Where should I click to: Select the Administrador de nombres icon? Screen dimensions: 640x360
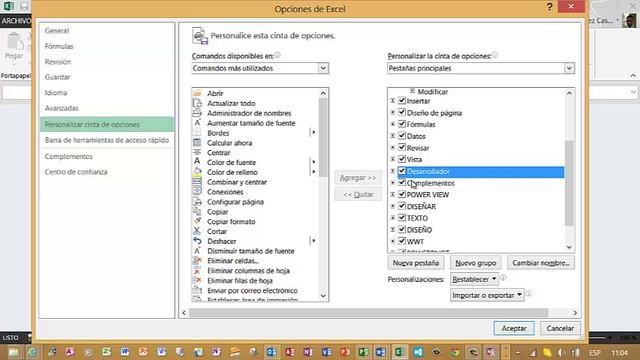tap(197, 113)
